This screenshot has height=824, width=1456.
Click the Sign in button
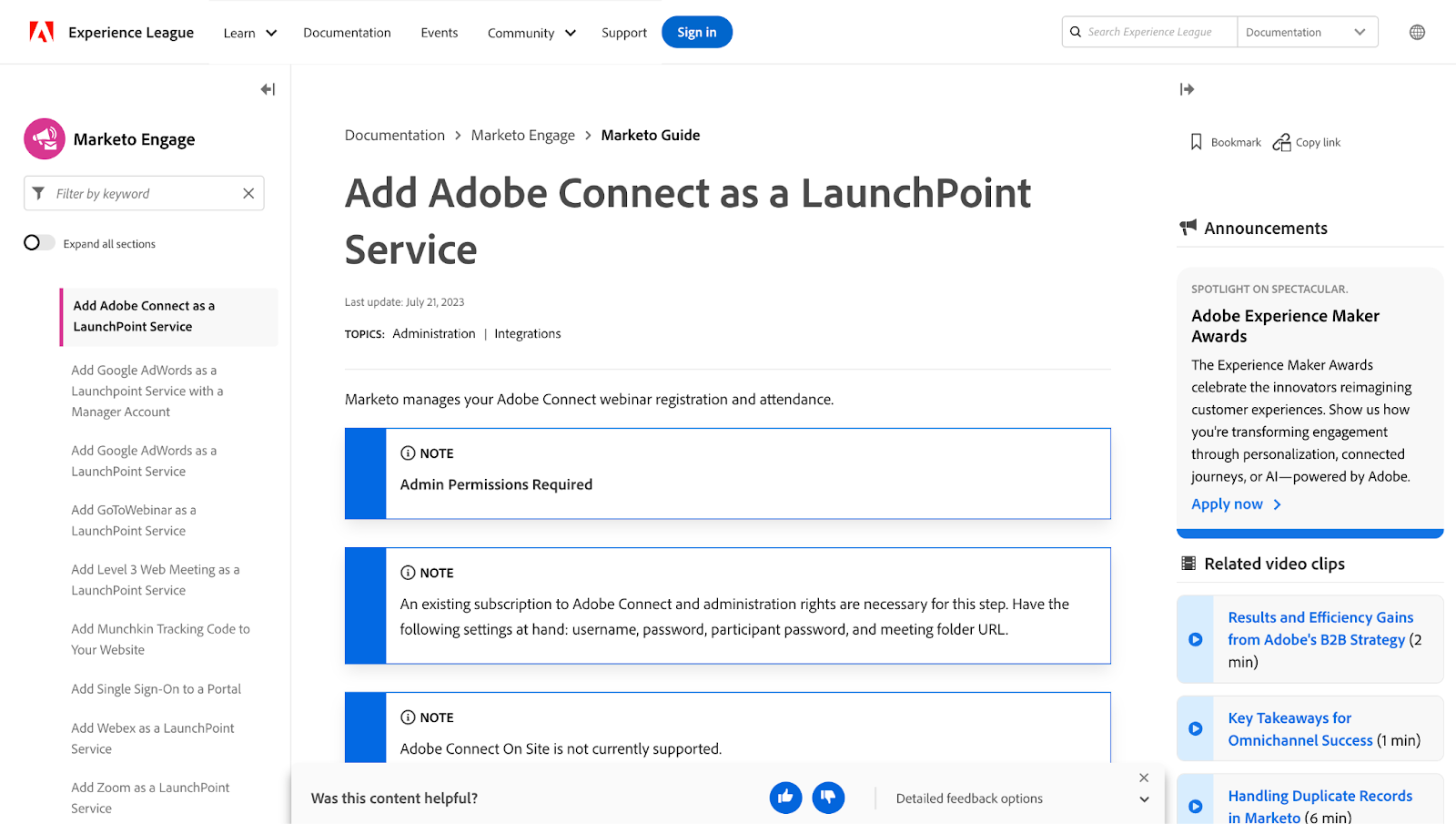(x=697, y=32)
